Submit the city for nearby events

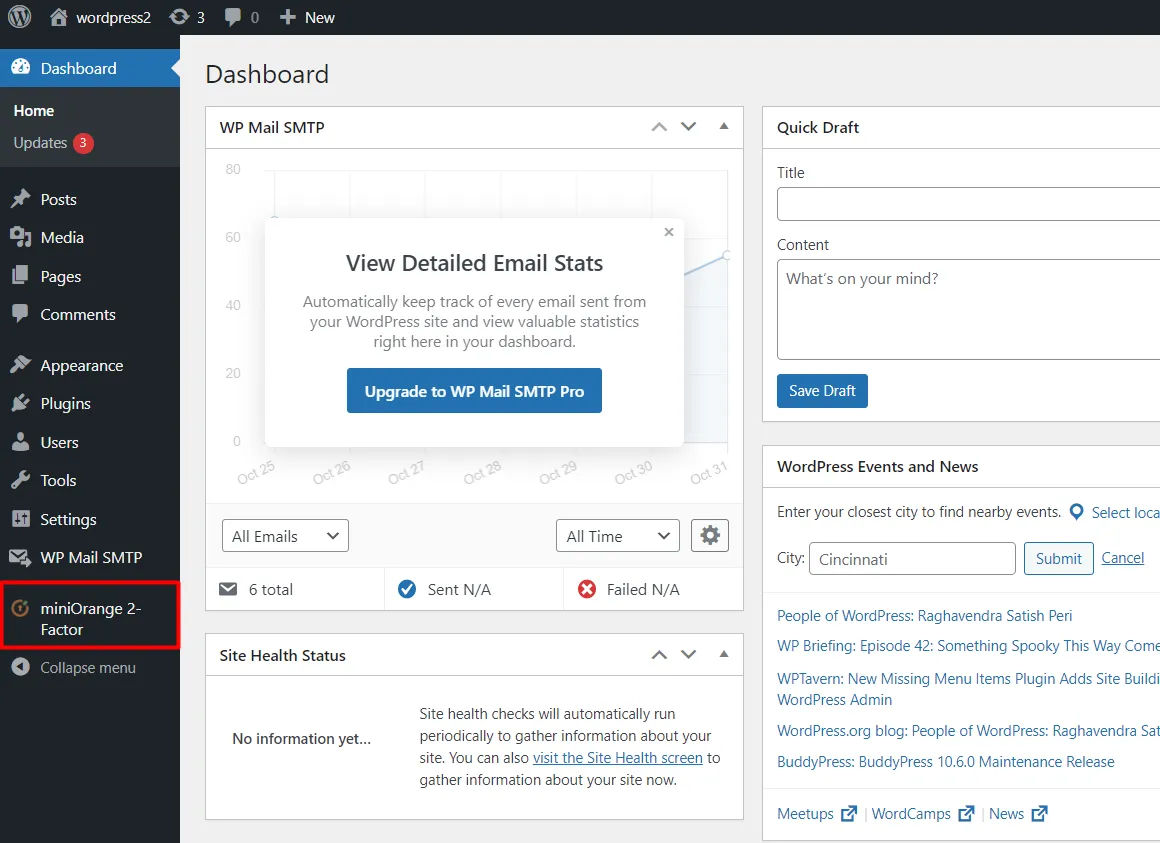tap(1059, 558)
